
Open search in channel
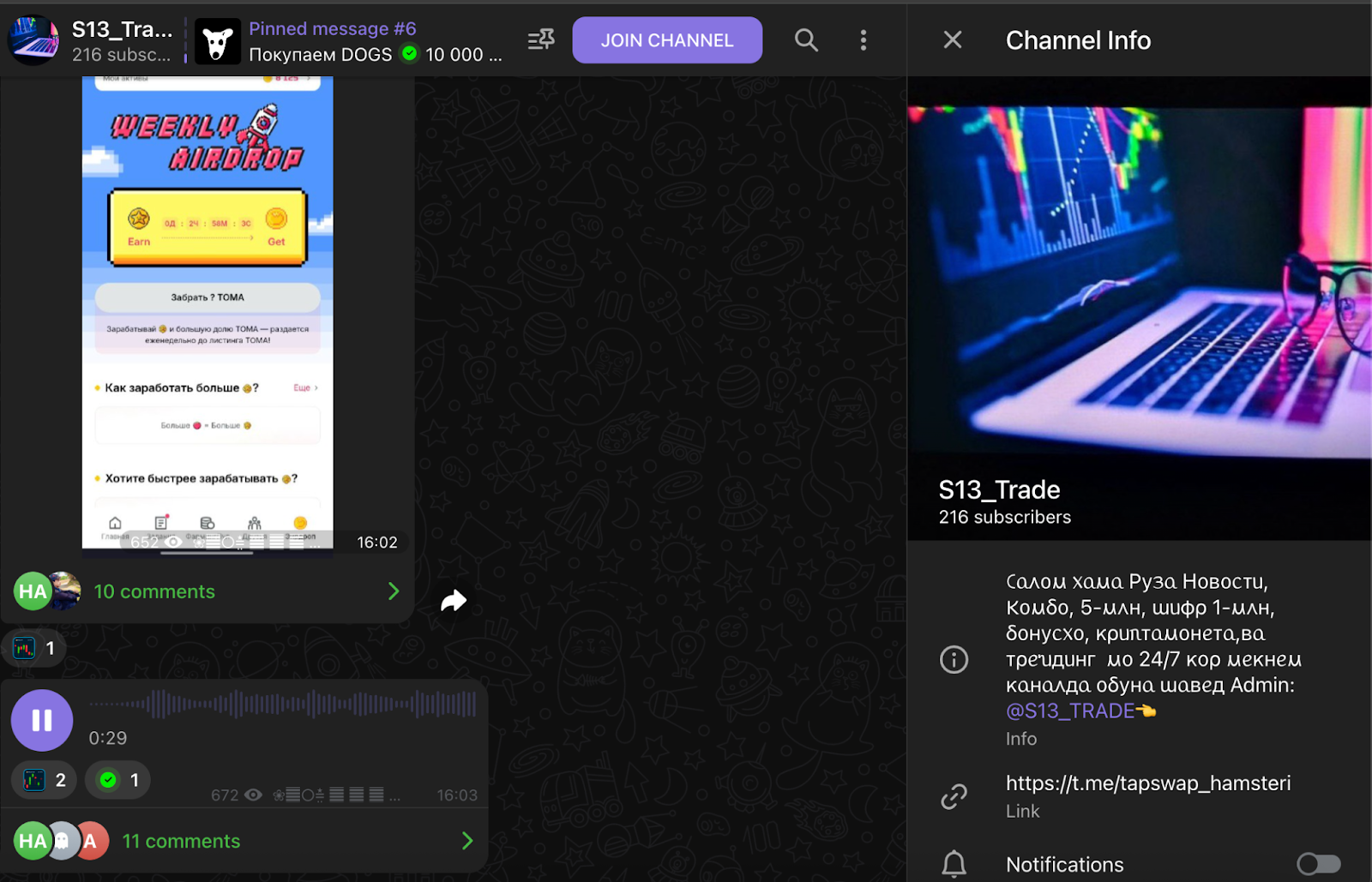point(806,40)
